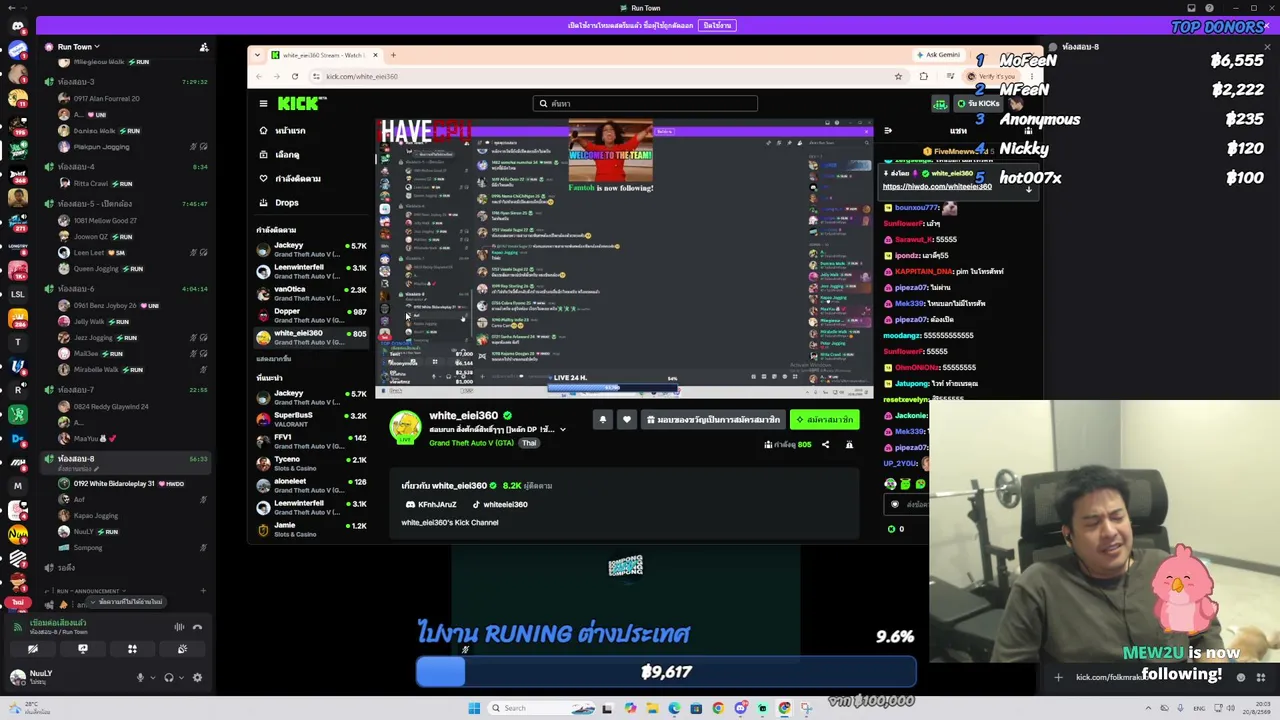Open the Drops page in Kick sidebar
The width and height of the screenshot is (1280, 720).
[x=287, y=202]
